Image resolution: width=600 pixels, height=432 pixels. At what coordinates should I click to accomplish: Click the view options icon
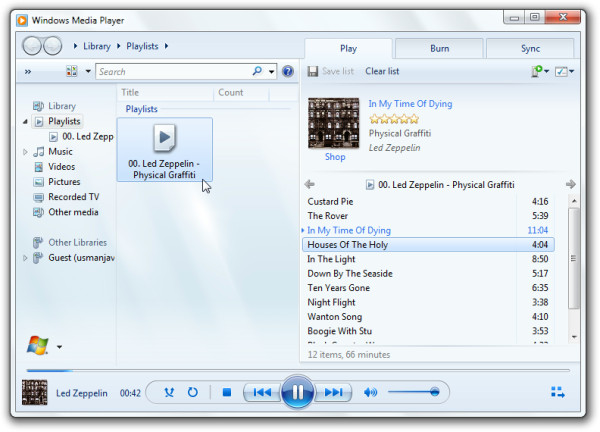click(x=72, y=71)
